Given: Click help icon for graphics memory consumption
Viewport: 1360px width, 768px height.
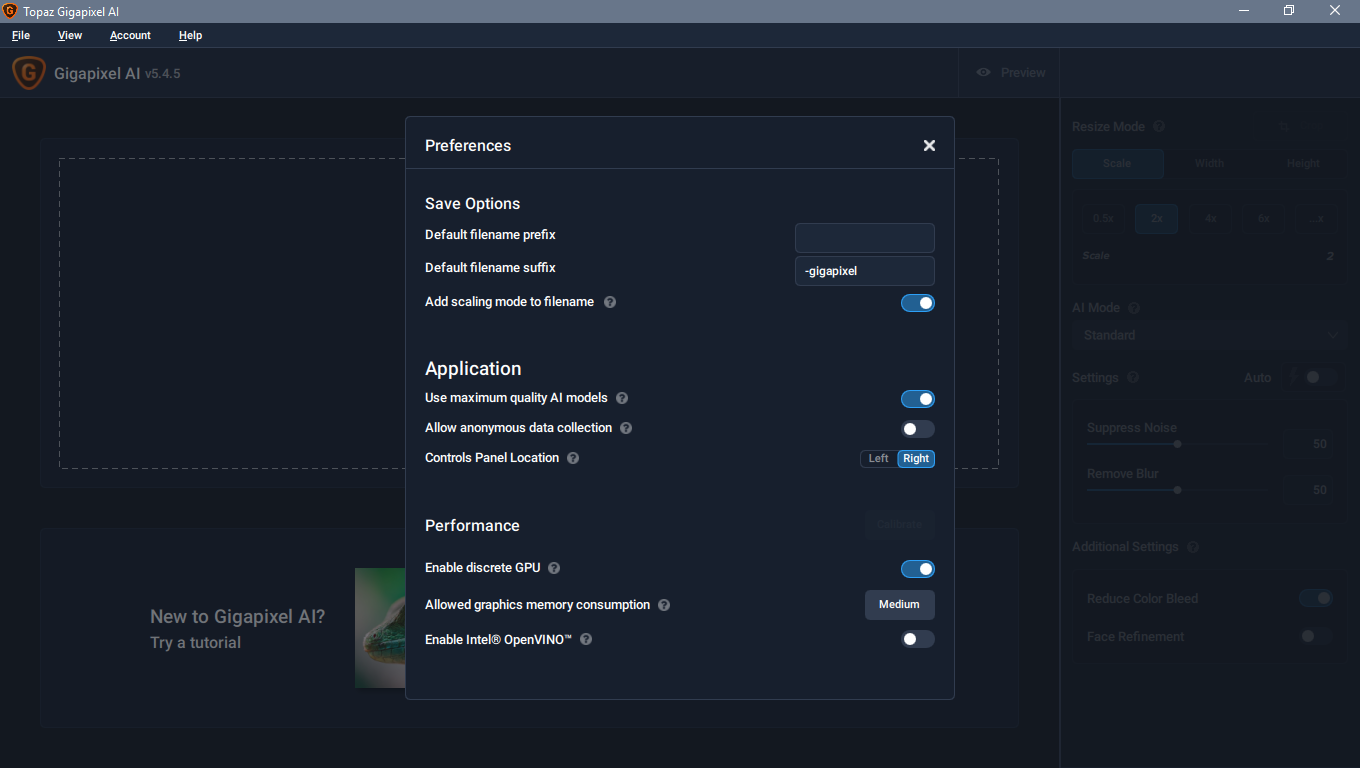Looking at the screenshot, I should point(664,605).
